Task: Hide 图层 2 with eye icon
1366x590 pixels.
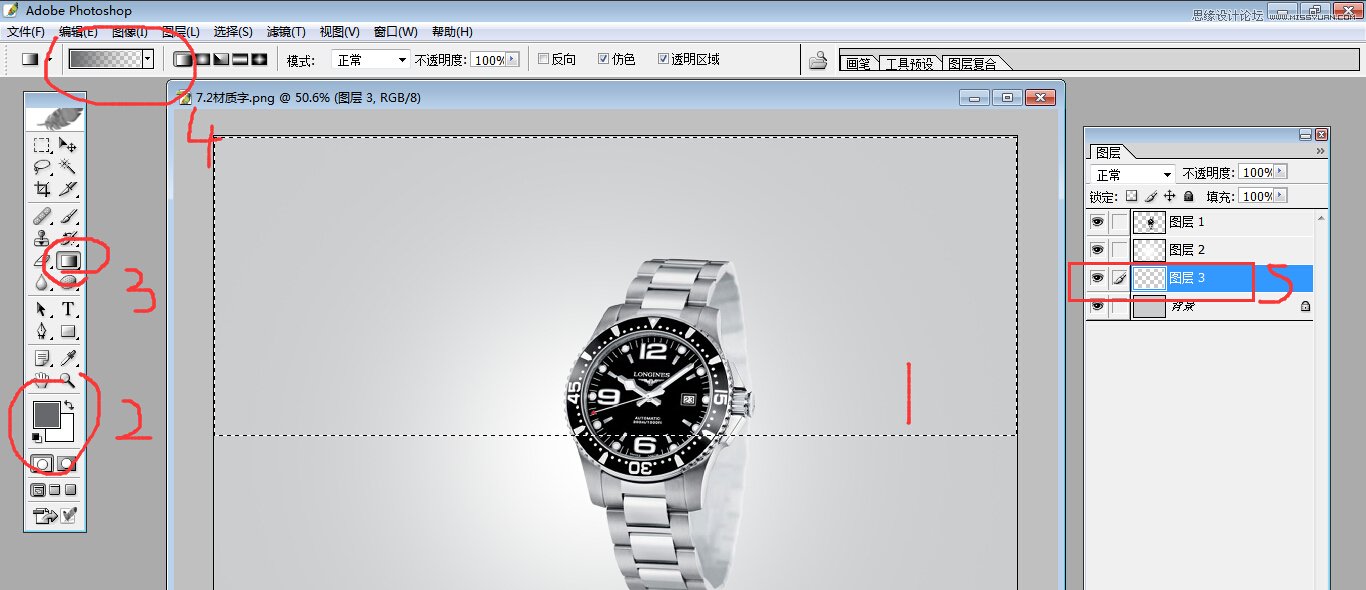Action: [1097, 249]
